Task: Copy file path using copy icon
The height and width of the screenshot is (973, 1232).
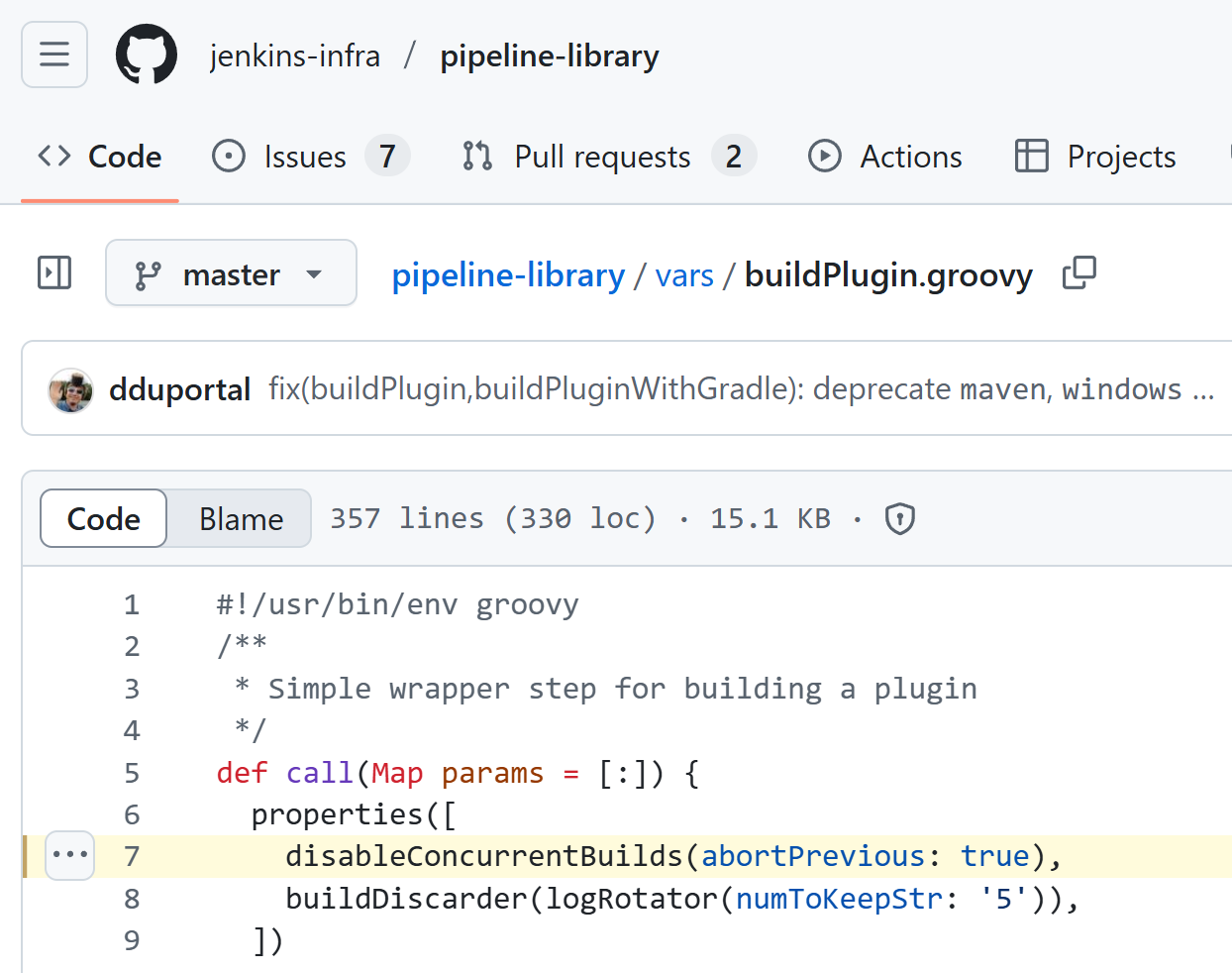Action: pos(1078,273)
